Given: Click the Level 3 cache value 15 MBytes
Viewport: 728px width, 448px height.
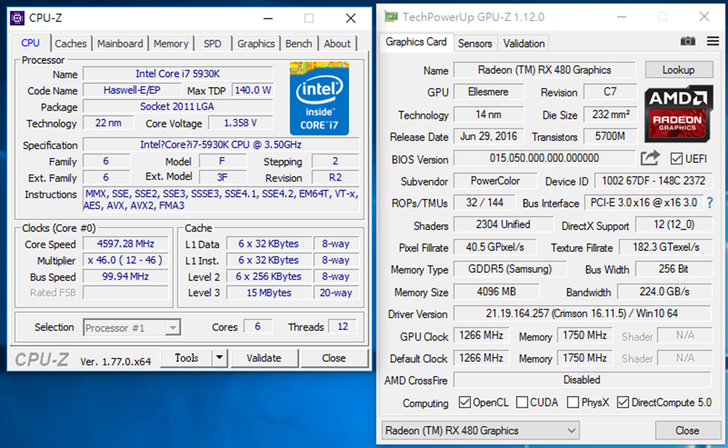Looking at the screenshot, I should pyautogui.click(x=269, y=293).
